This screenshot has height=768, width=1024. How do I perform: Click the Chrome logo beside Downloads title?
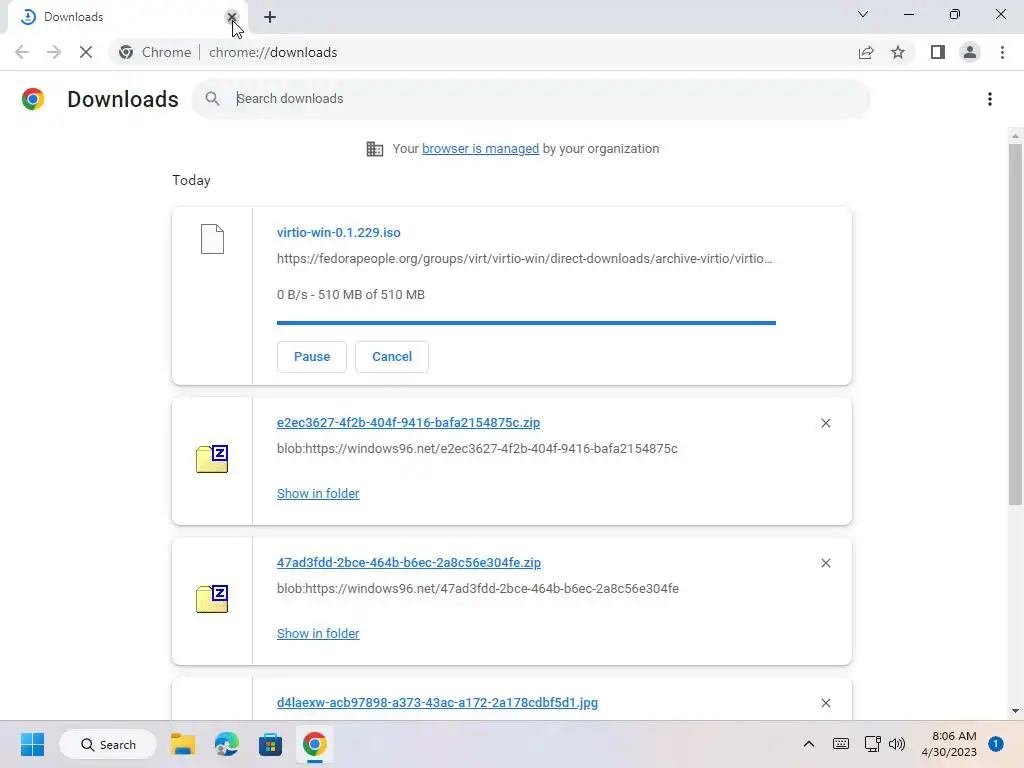pos(33,99)
